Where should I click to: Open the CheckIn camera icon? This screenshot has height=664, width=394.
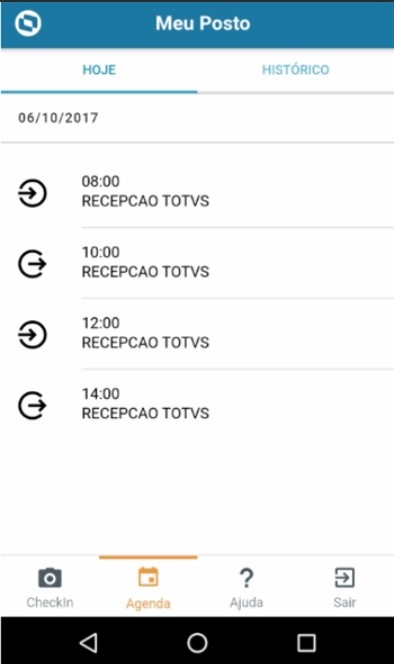50,578
